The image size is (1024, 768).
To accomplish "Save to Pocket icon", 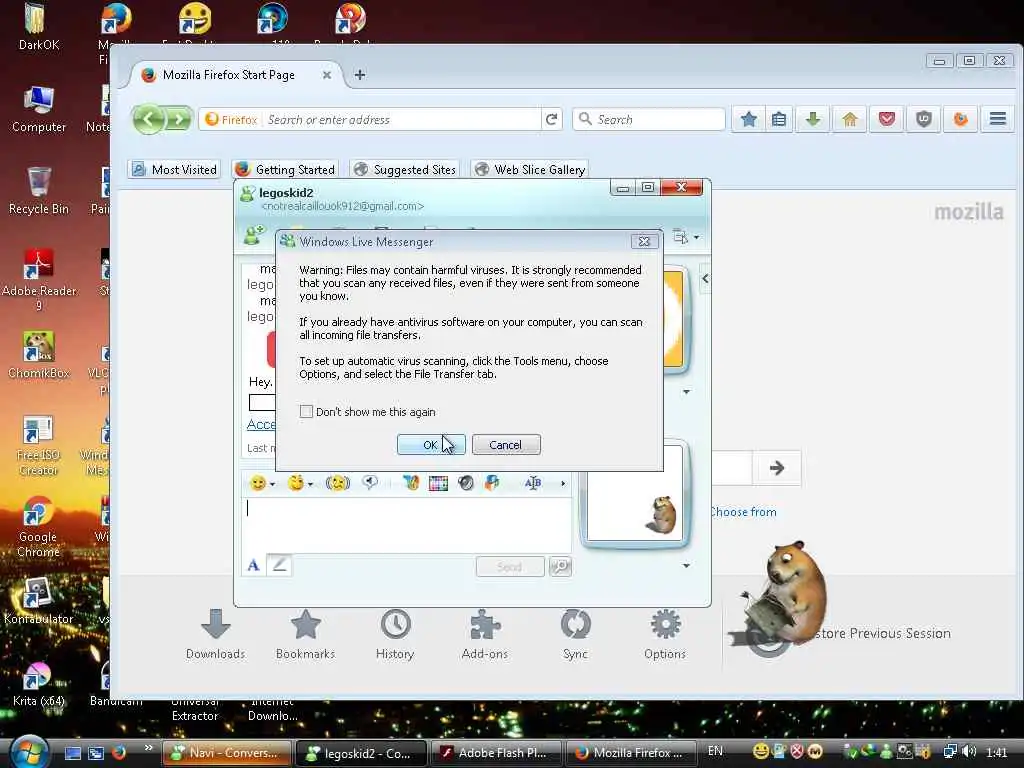I will (x=886, y=120).
